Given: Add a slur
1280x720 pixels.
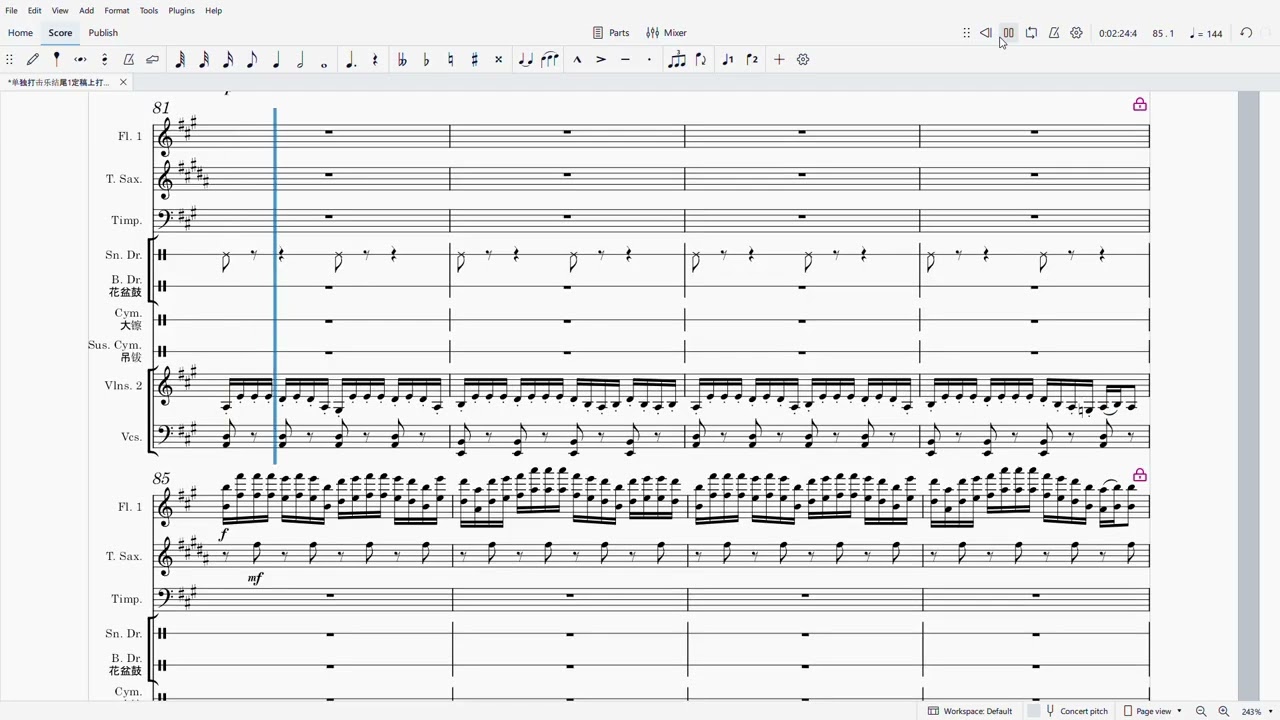Looking at the screenshot, I should coord(549,60).
